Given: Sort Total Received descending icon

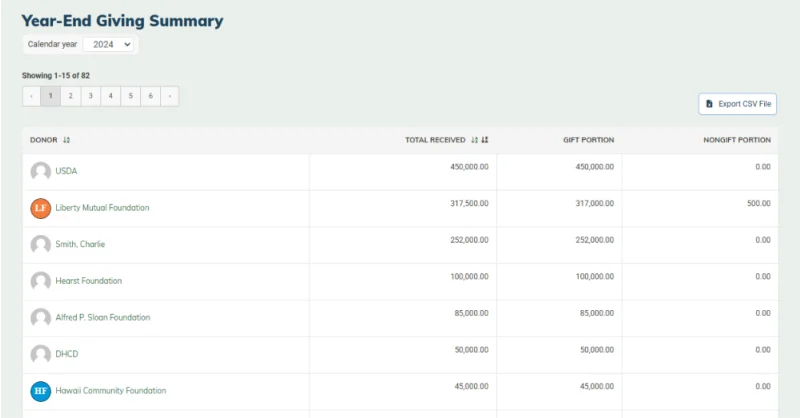Looking at the screenshot, I should click(x=485, y=140).
